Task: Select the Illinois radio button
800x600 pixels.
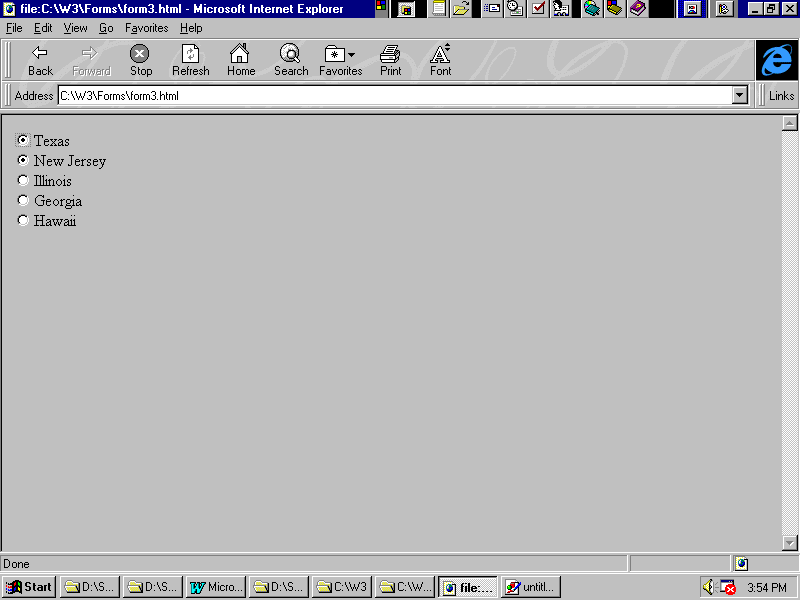Action: click(x=23, y=181)
